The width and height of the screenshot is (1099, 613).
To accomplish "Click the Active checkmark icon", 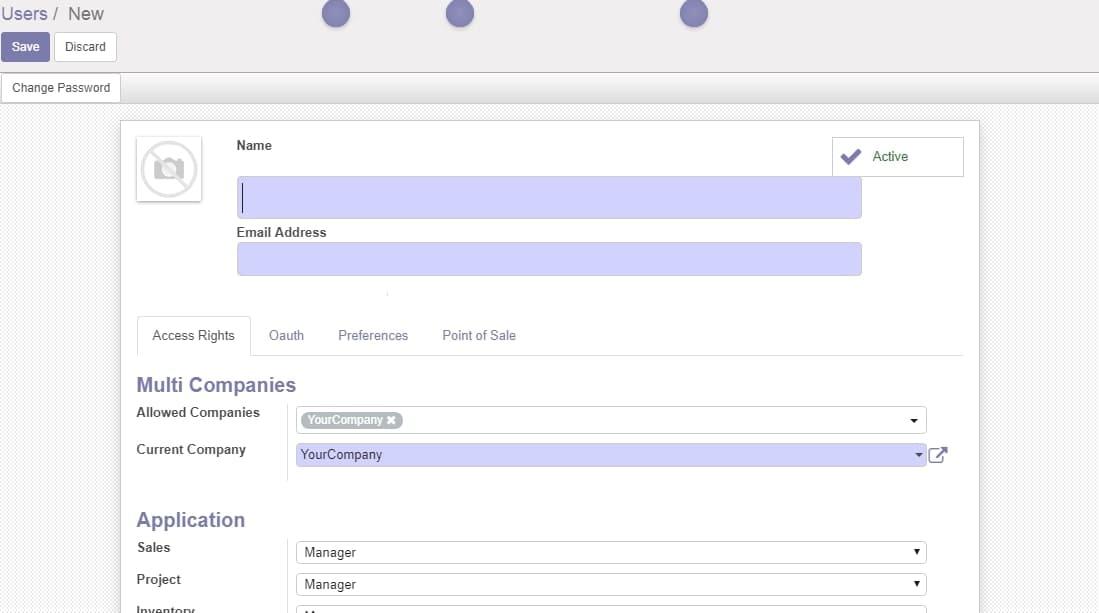I will pyautogui.click(x=851, y=156).
